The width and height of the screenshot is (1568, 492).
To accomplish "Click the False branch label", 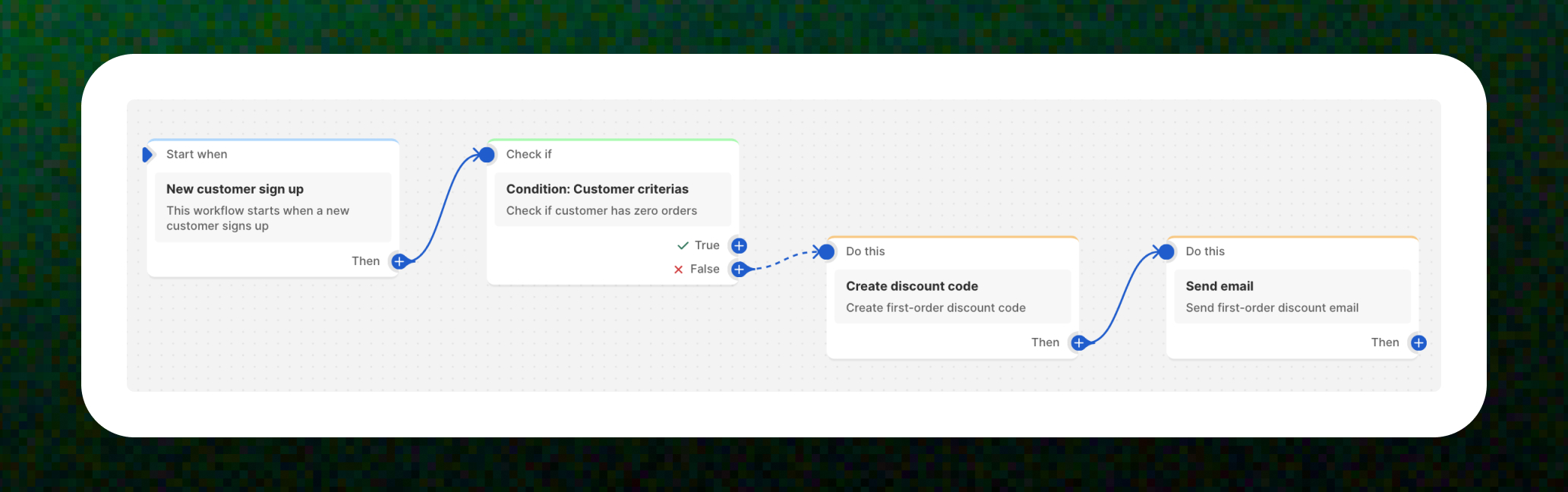I will click(705, 269).
